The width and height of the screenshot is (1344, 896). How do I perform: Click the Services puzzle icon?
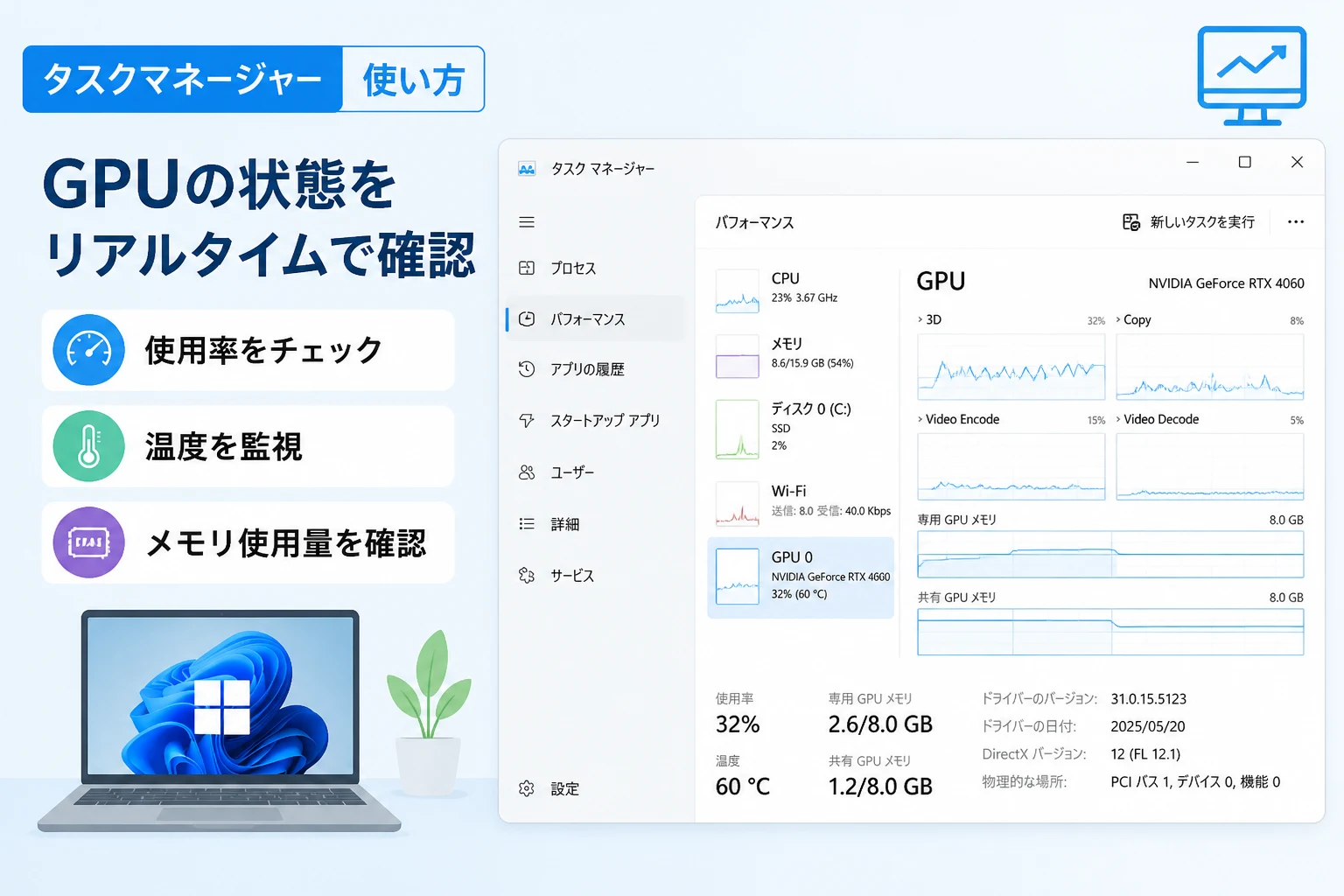[x=527, y=575]
